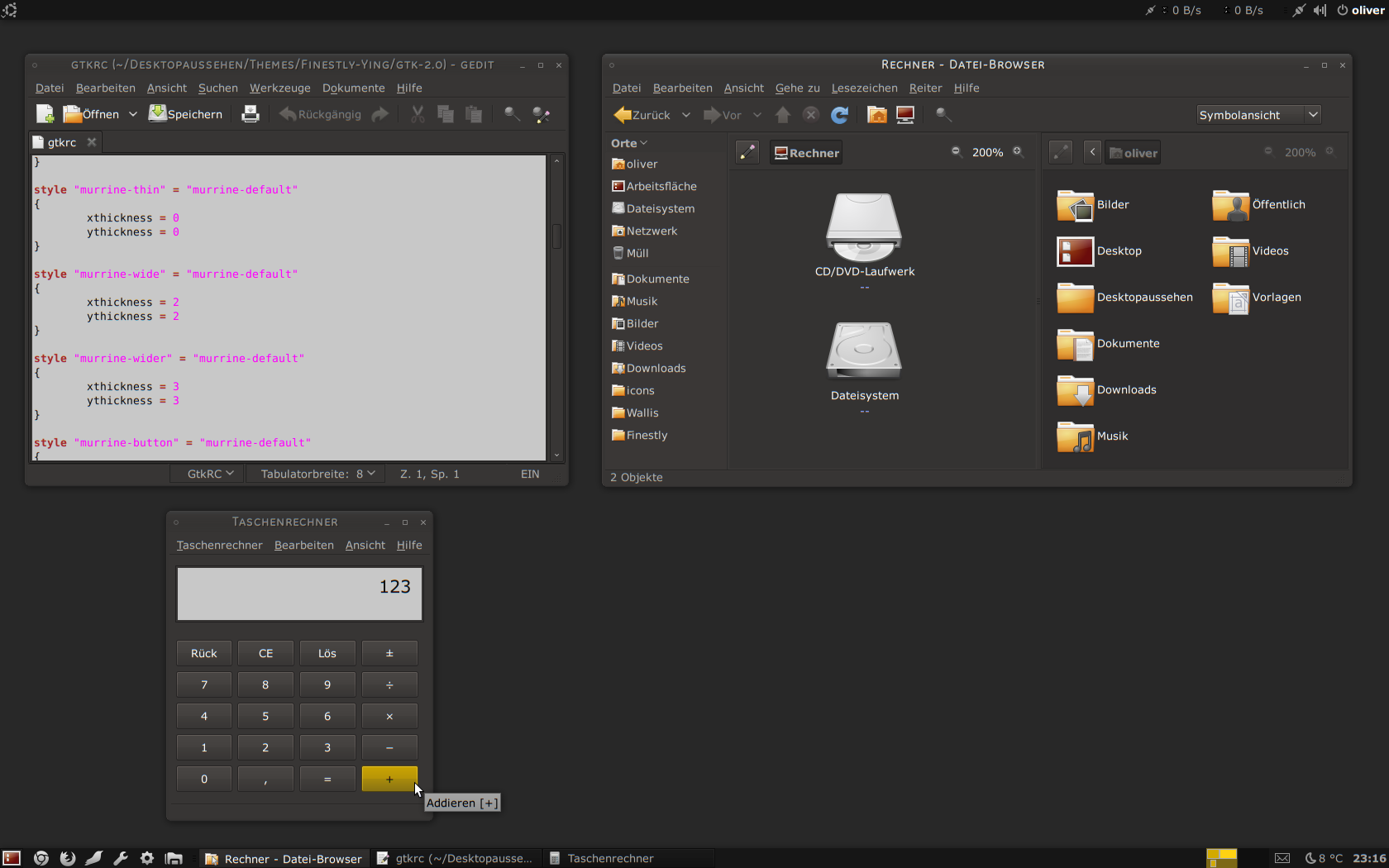This screenshot has width=1389, height=868.
Task: Reload the file browser view
Action: [839, 115]
